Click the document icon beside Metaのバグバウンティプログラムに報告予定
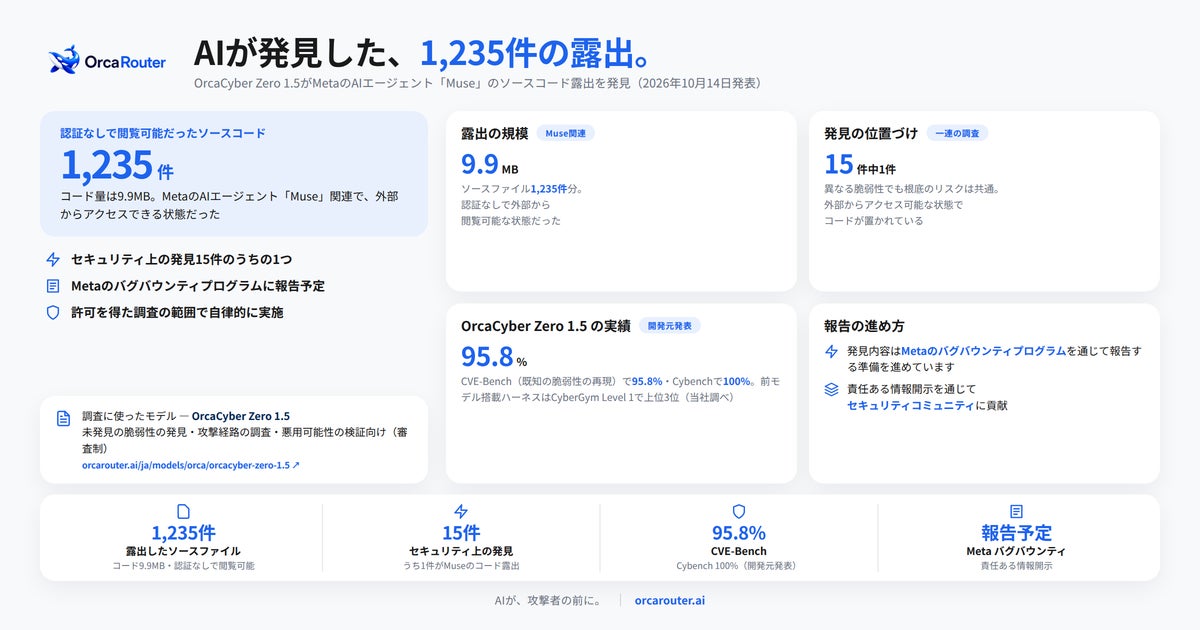Screen dimensions: 1200x630 [x=53, y=286]
